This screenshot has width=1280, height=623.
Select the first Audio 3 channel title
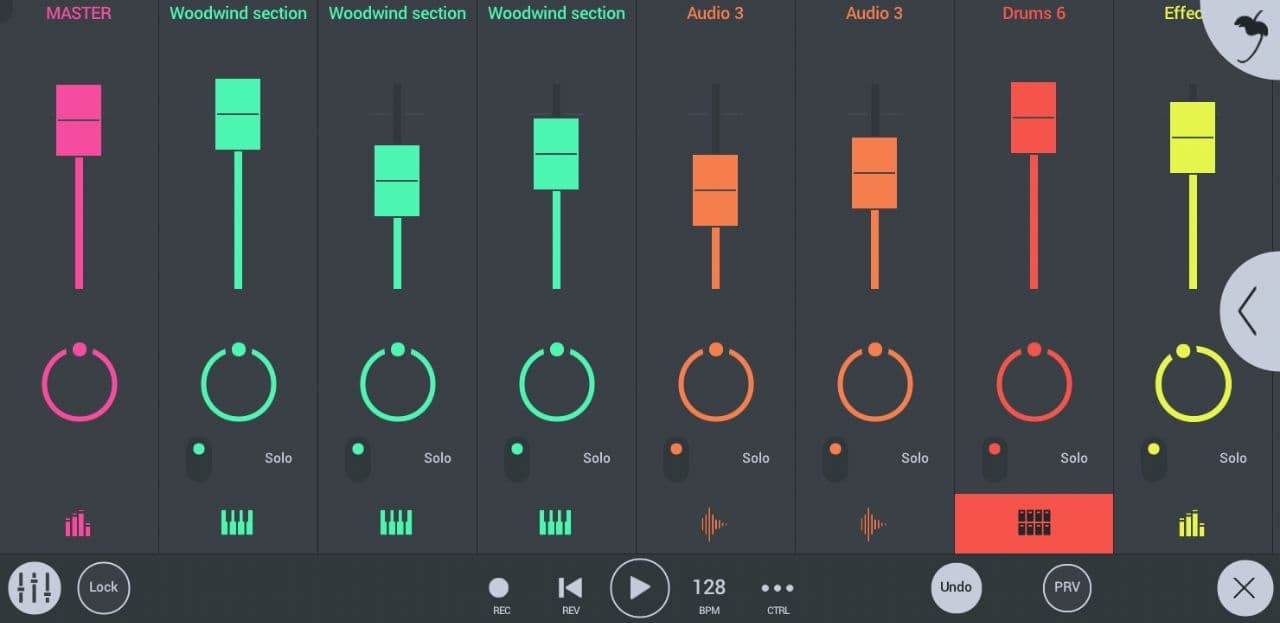click(x=715, y=14)
